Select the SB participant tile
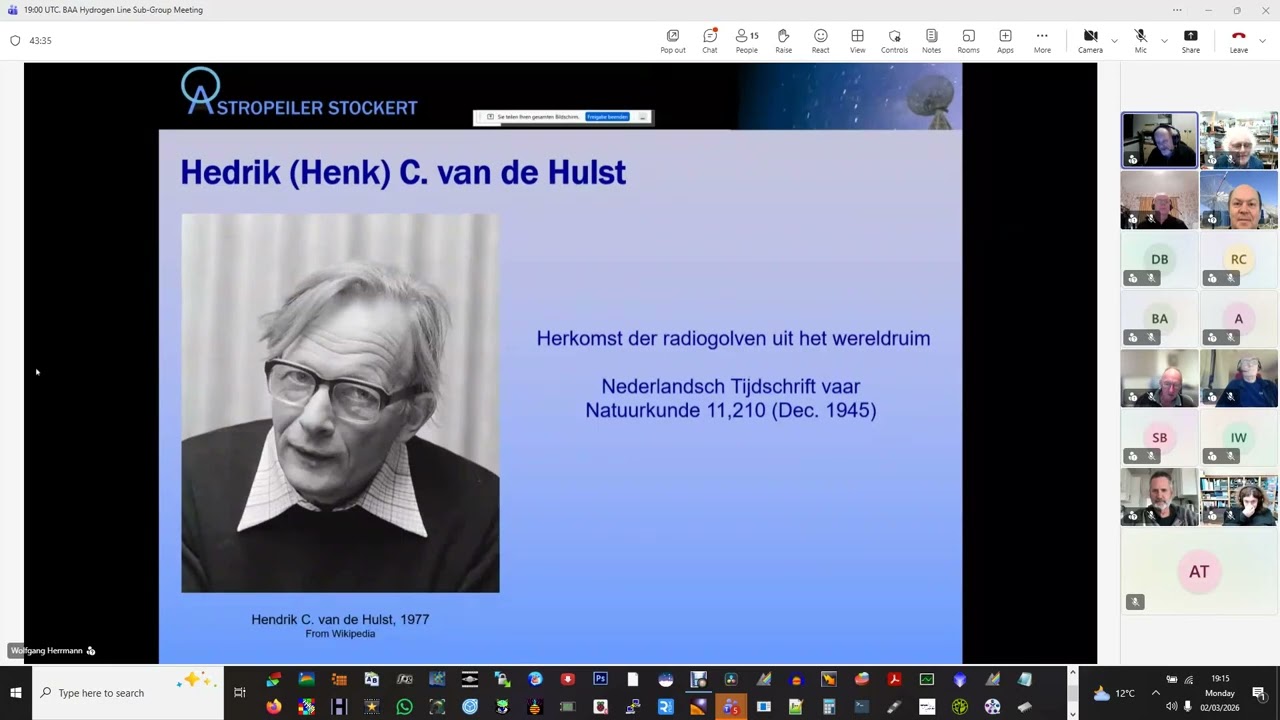1280x720 pixels. point(1159,438)
